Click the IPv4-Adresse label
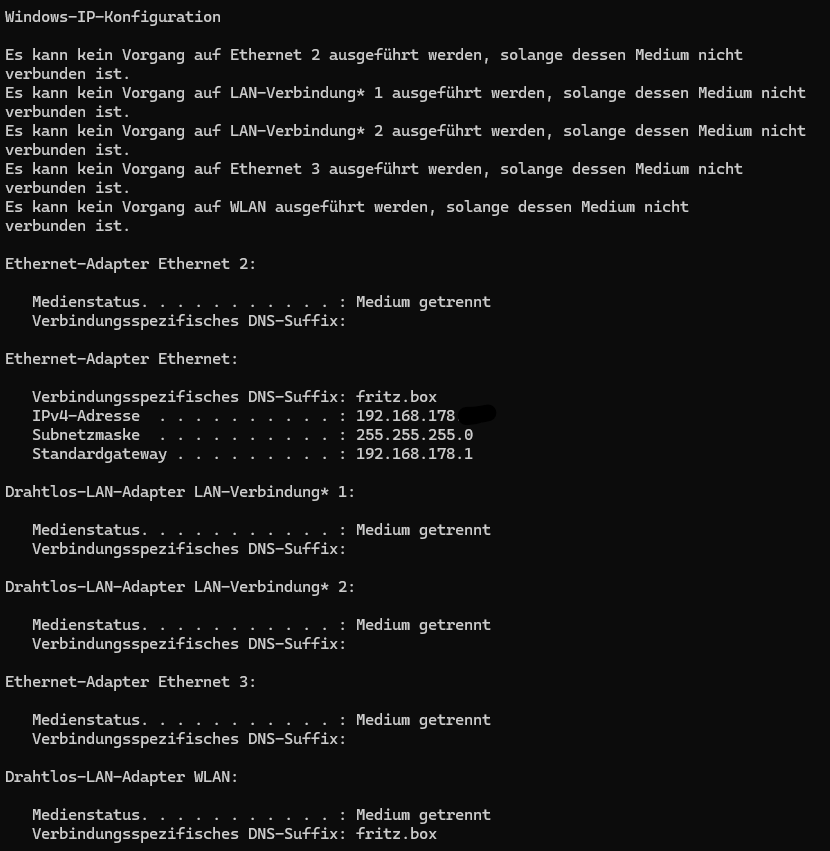The width and height of the screenshot is (830, 851). [86, 416]
